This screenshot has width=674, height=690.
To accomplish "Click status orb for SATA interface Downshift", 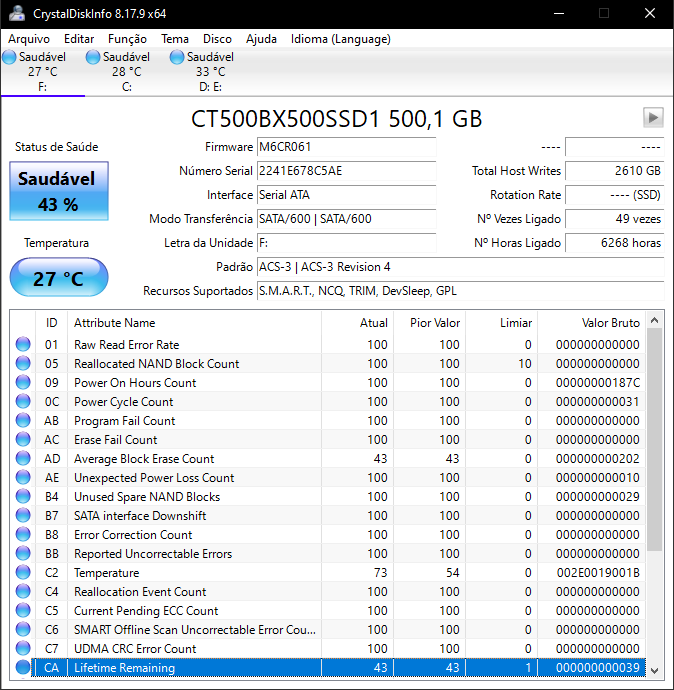I will [23, 515].
